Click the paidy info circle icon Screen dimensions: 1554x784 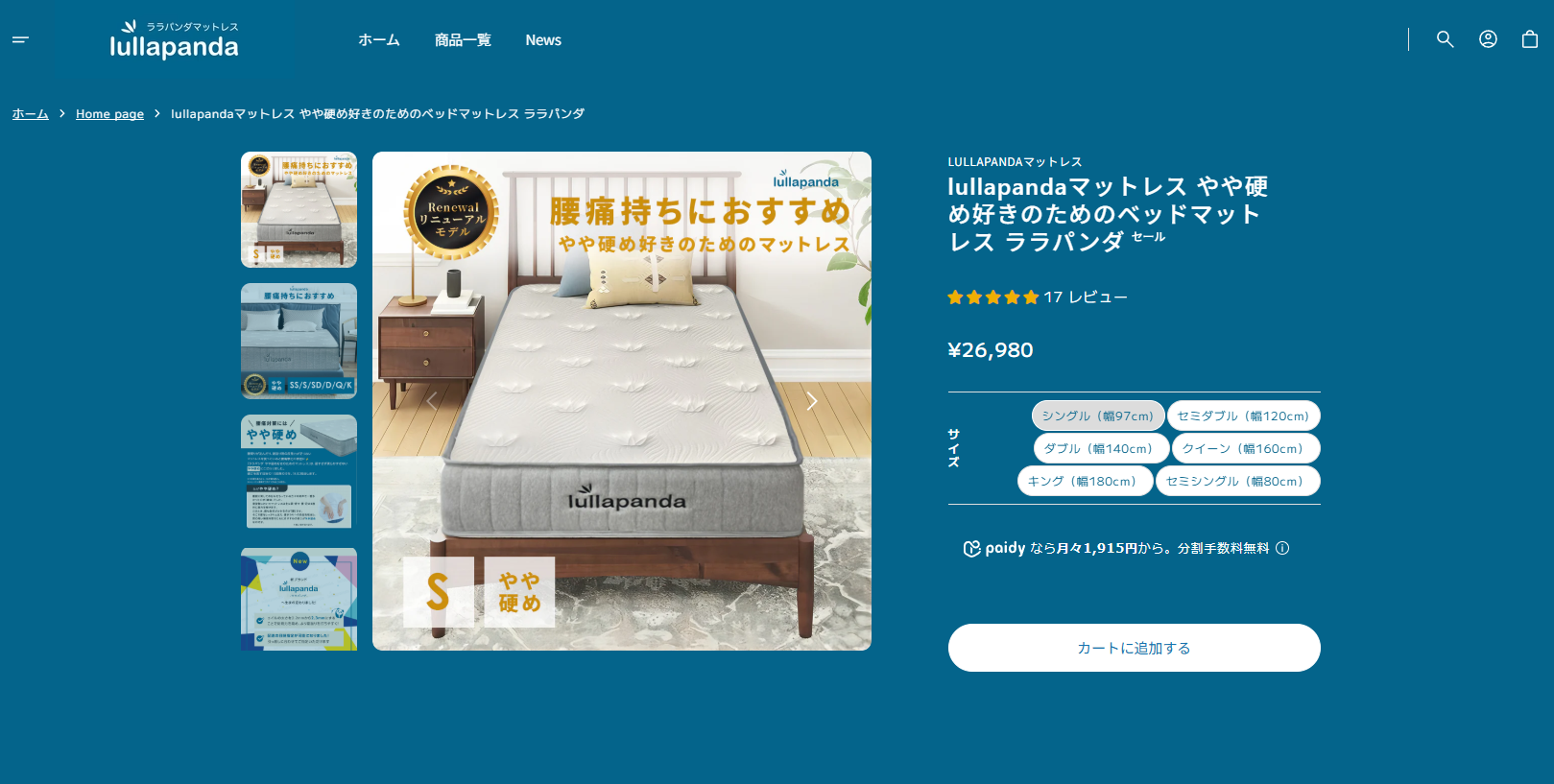click(x=1282, y=548)
